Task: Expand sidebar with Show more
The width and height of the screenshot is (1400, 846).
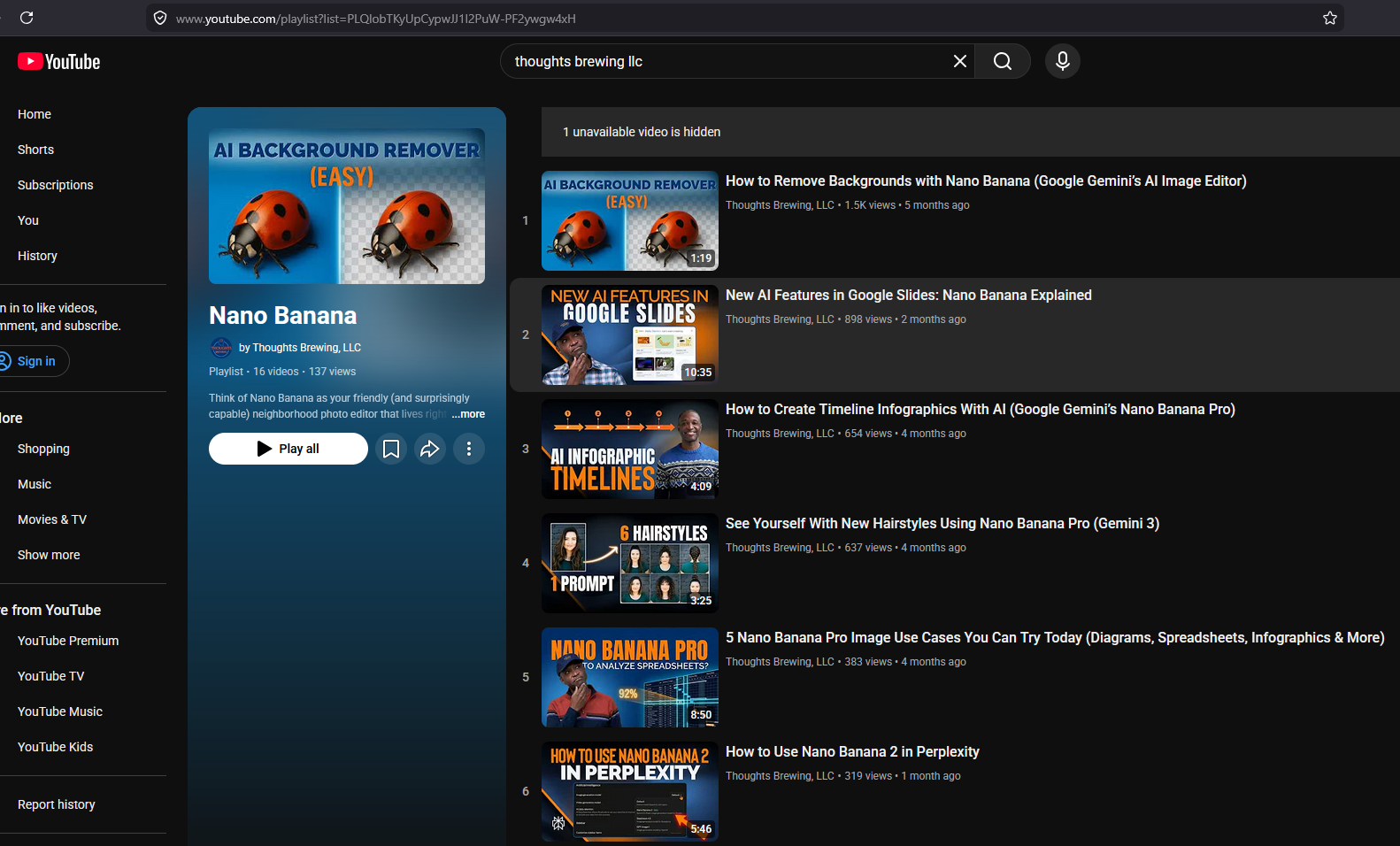Action: tap(49, 555)
